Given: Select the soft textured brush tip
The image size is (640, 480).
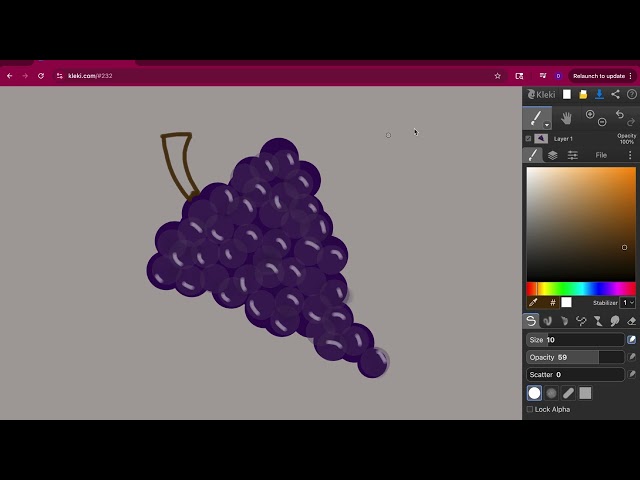Looking at the screenshot, I should coord(551,393).
